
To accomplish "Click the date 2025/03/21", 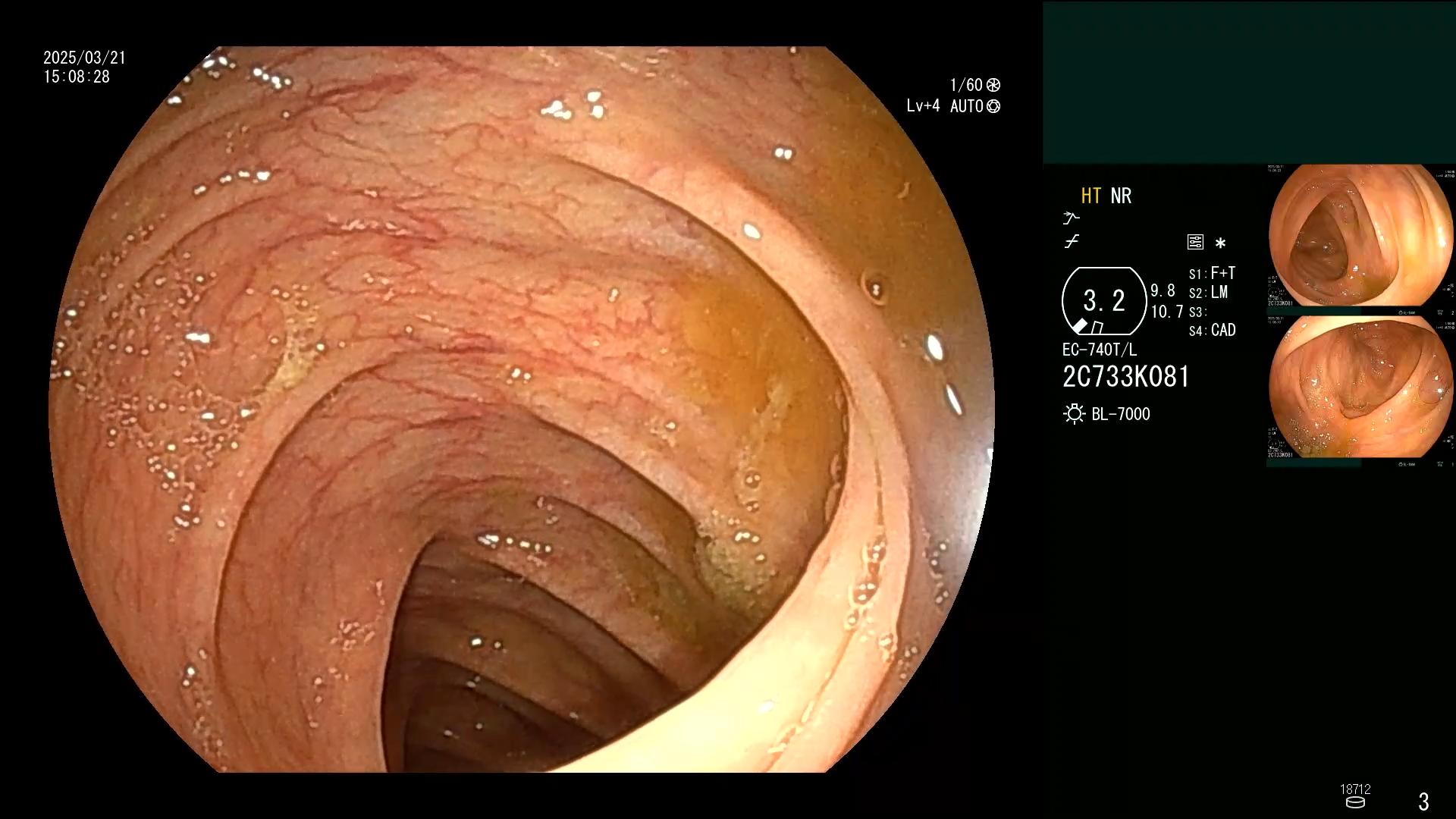I will 84,58.
